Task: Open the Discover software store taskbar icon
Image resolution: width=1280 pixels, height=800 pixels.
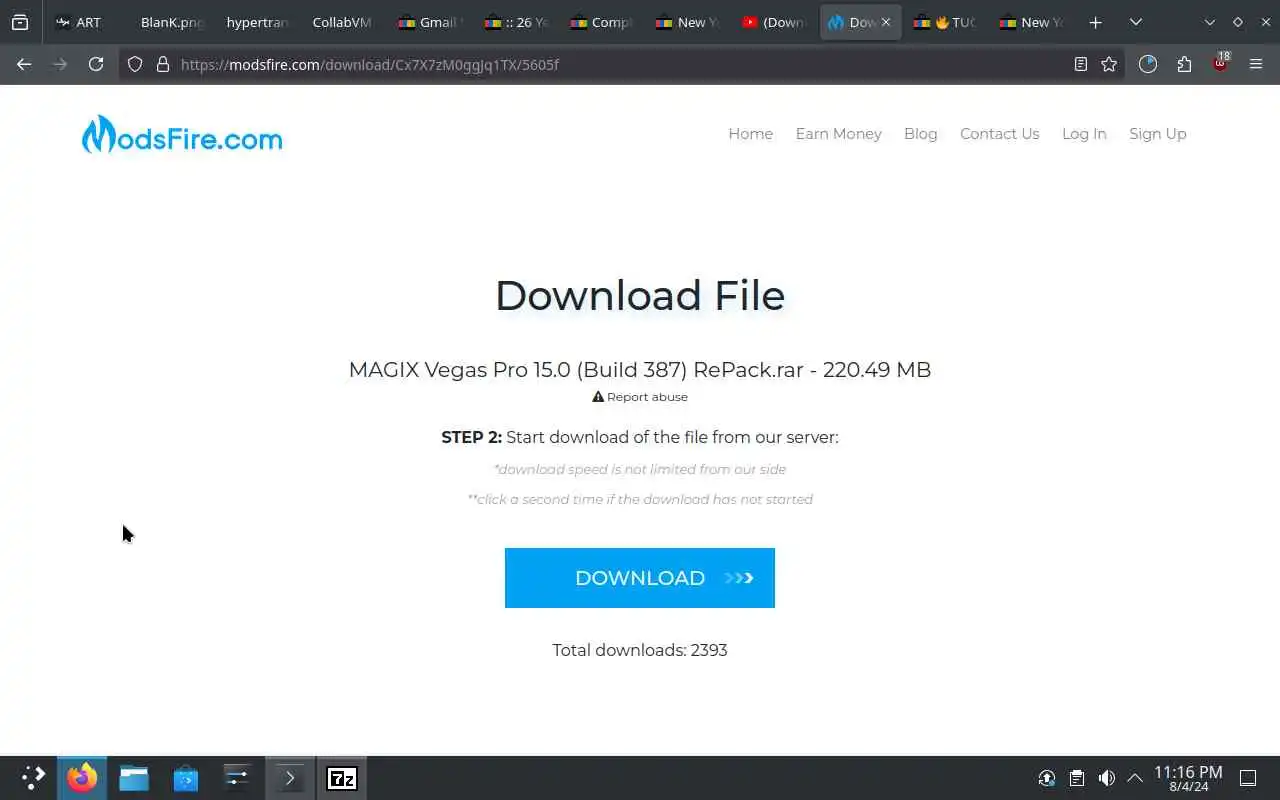Action: tap(186, 778)
